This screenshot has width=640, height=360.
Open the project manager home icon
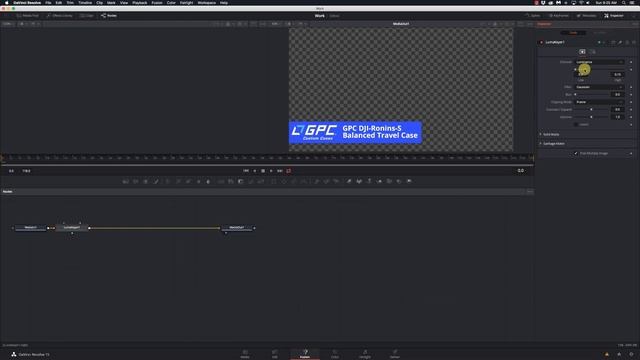coord(619,354)
